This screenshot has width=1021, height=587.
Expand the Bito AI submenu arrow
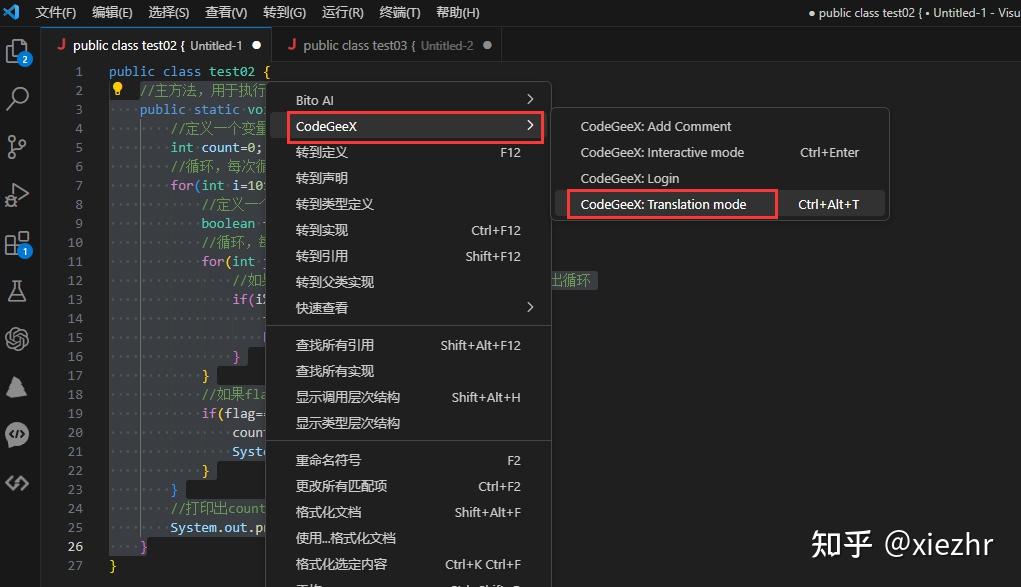[530, 99]
